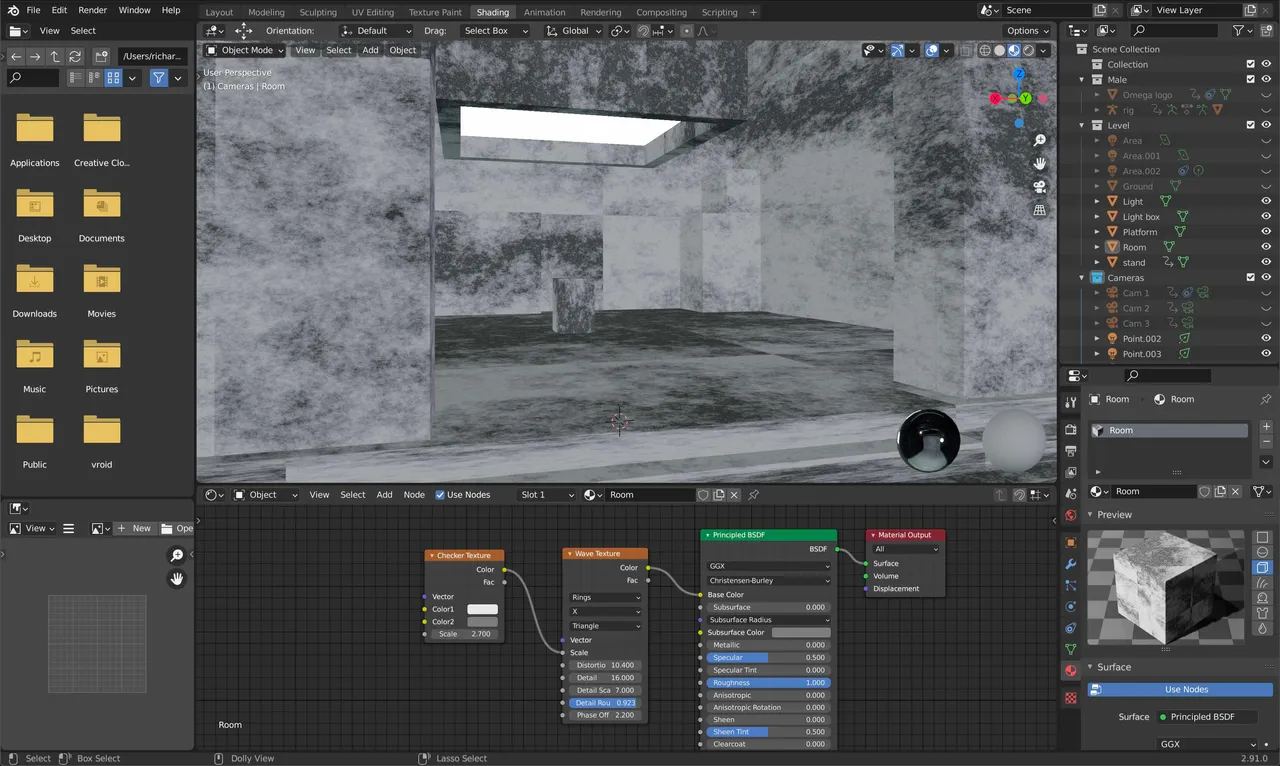Open the Options dropdown in viewport header
Viewport: 1280px width, 766px height.
coord(1028,31)
